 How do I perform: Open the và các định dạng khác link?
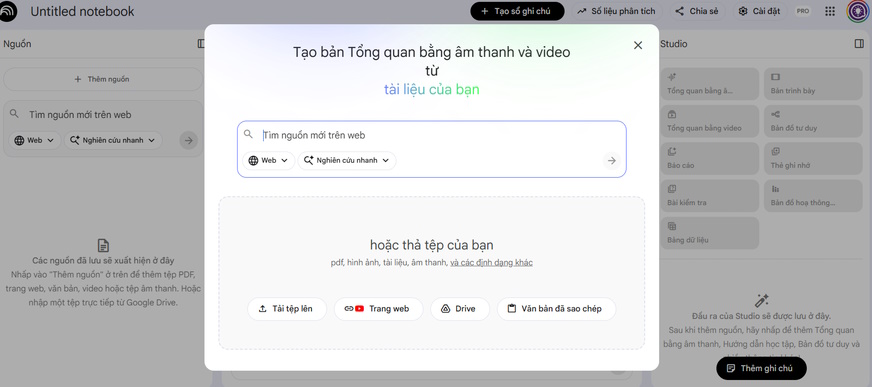(492, 262)
